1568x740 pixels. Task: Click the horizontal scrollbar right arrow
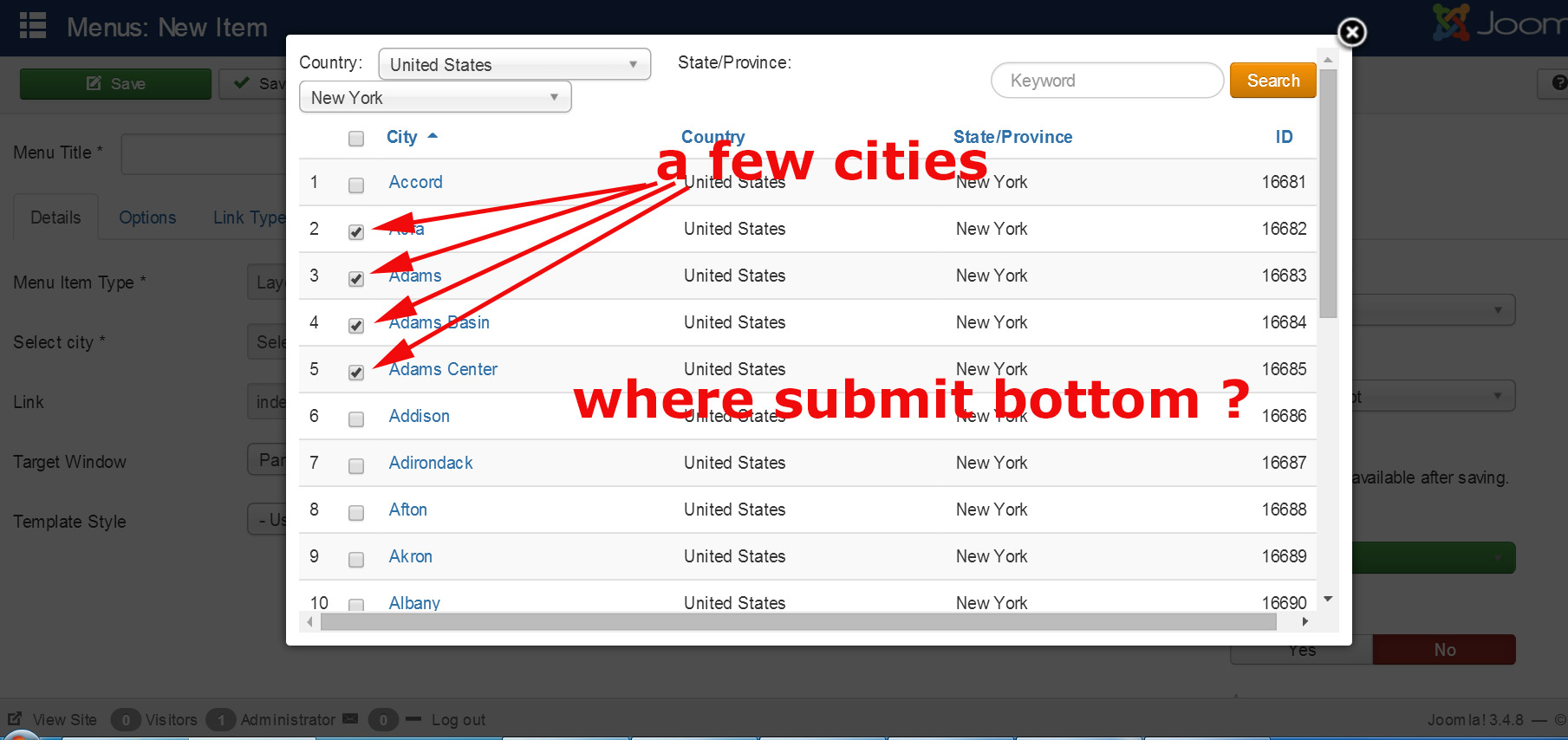(x=1304, y=621)
